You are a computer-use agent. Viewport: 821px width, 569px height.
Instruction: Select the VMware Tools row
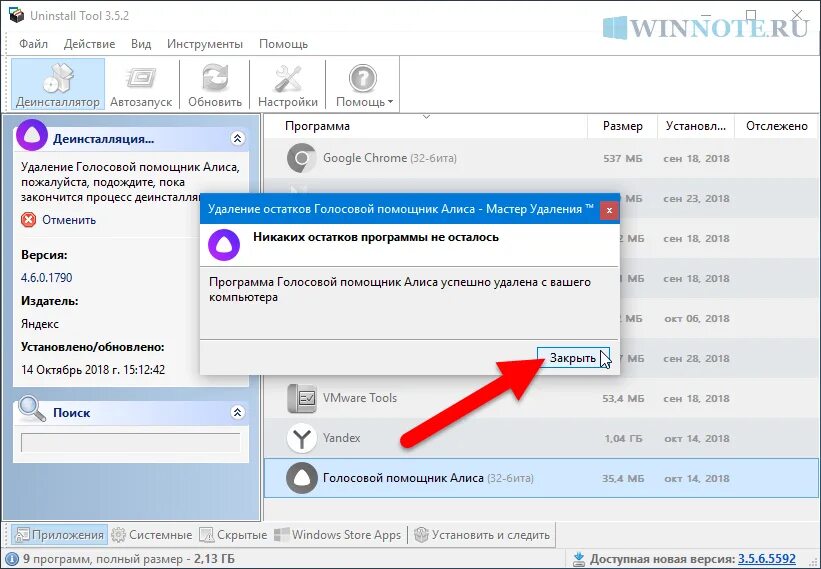tap(541, 398)
